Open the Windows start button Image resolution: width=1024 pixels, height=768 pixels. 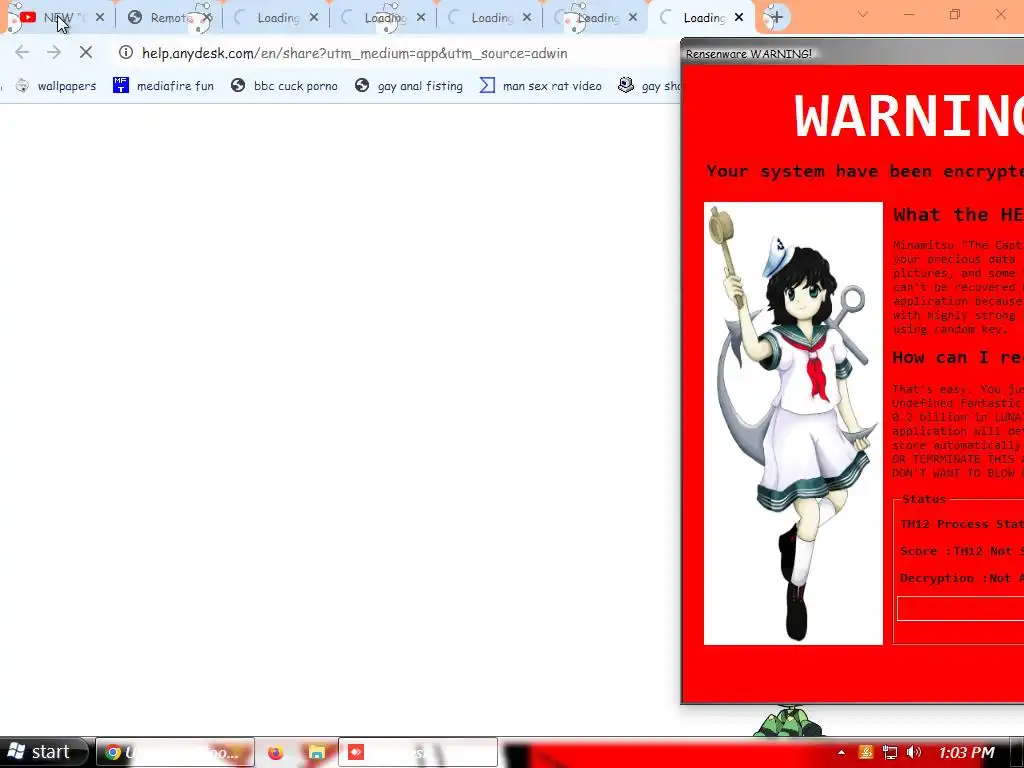point(43,752)
